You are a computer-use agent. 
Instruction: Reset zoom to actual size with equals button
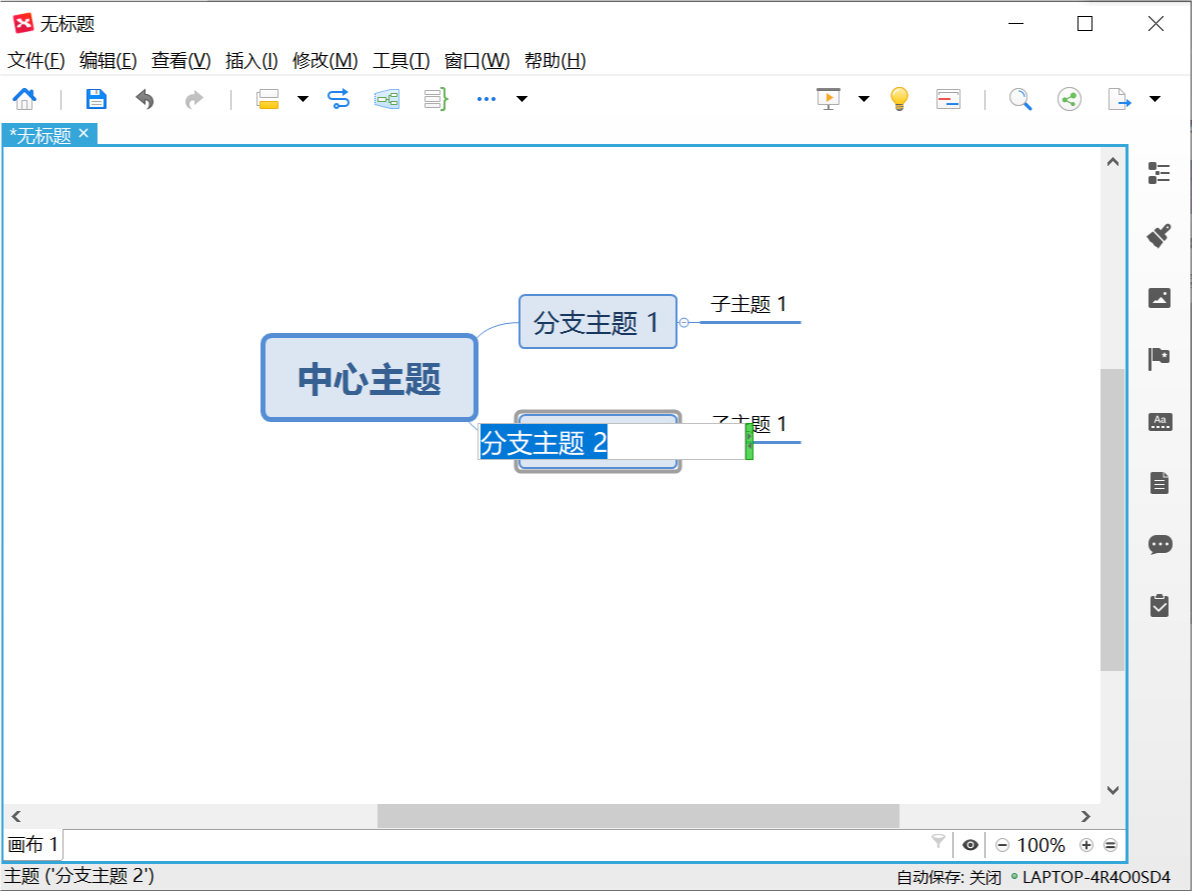[1111, 845]
